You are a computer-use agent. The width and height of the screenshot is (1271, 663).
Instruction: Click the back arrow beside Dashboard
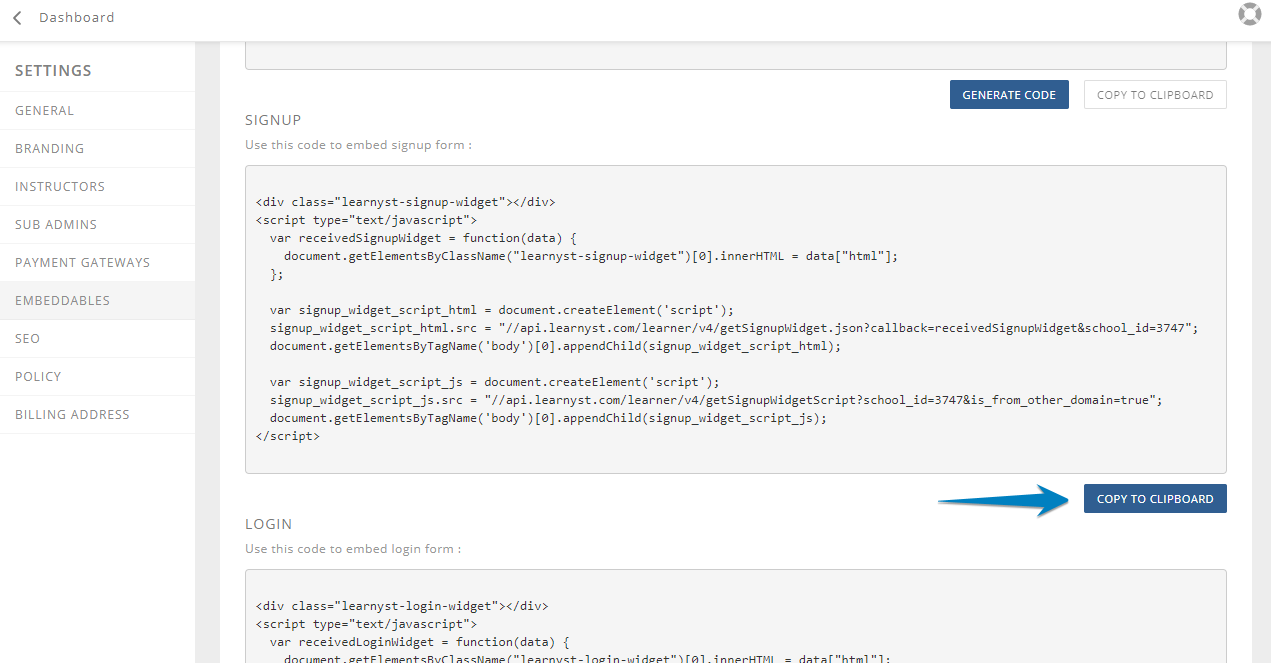(x=17, y=18)
